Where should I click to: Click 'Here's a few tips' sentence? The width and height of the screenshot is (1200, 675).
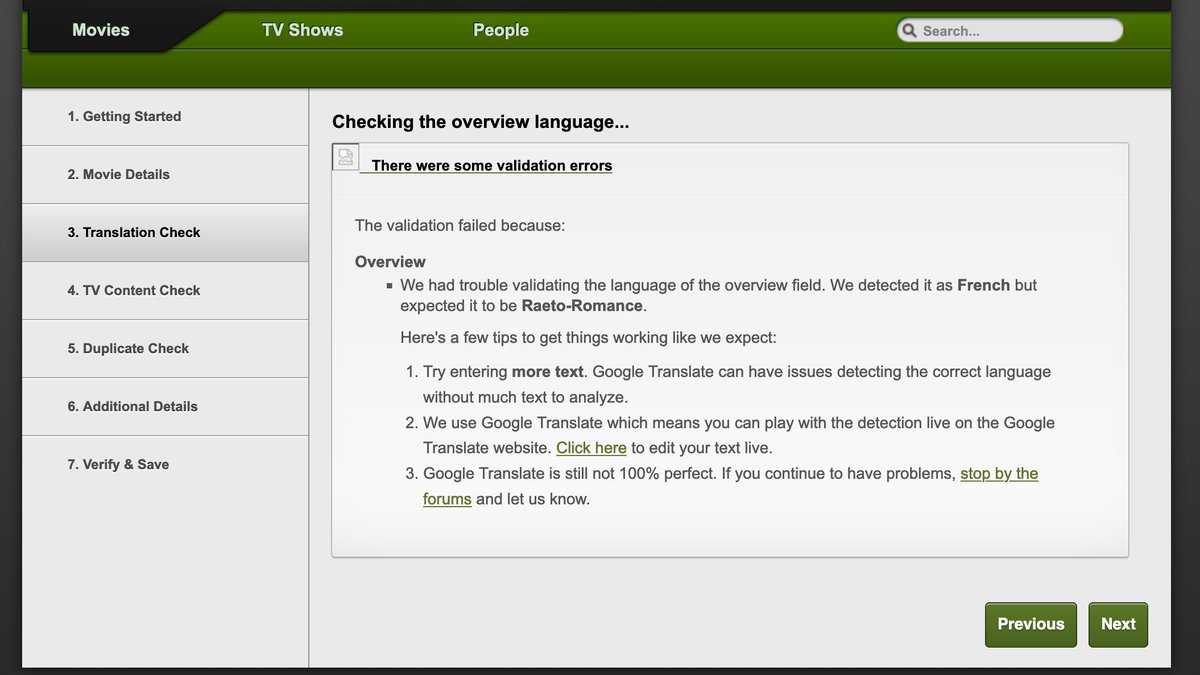(588, 338)
